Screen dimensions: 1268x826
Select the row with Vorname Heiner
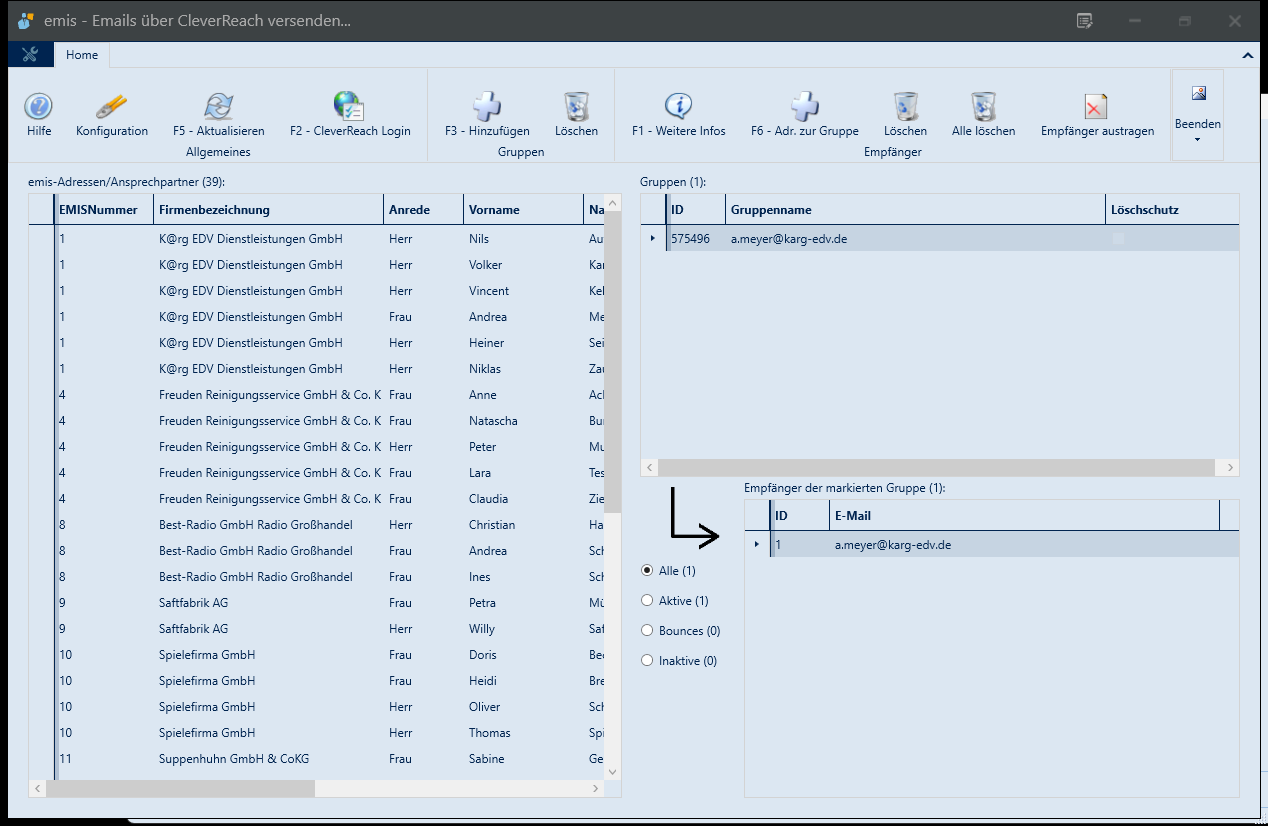point(317,343)
